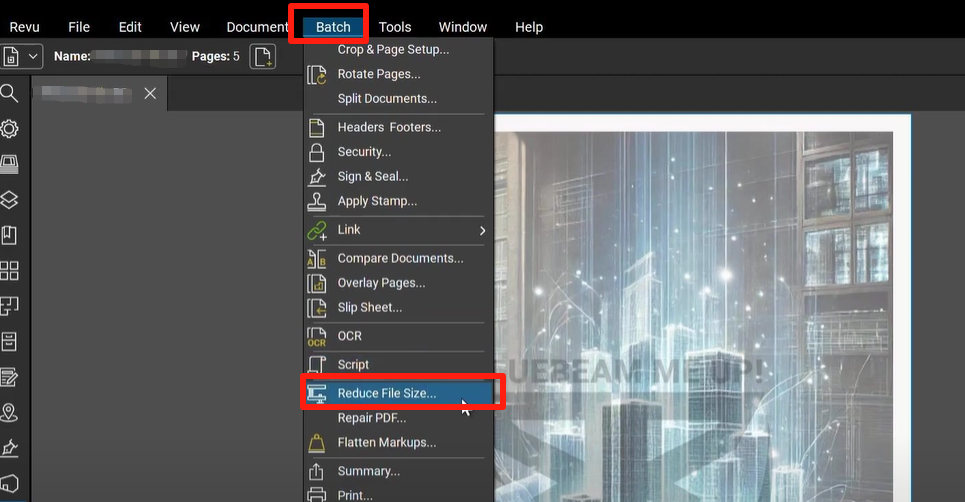The image size is (965, 502).
Task: Close the open document tab
Action: click(150, 93)
